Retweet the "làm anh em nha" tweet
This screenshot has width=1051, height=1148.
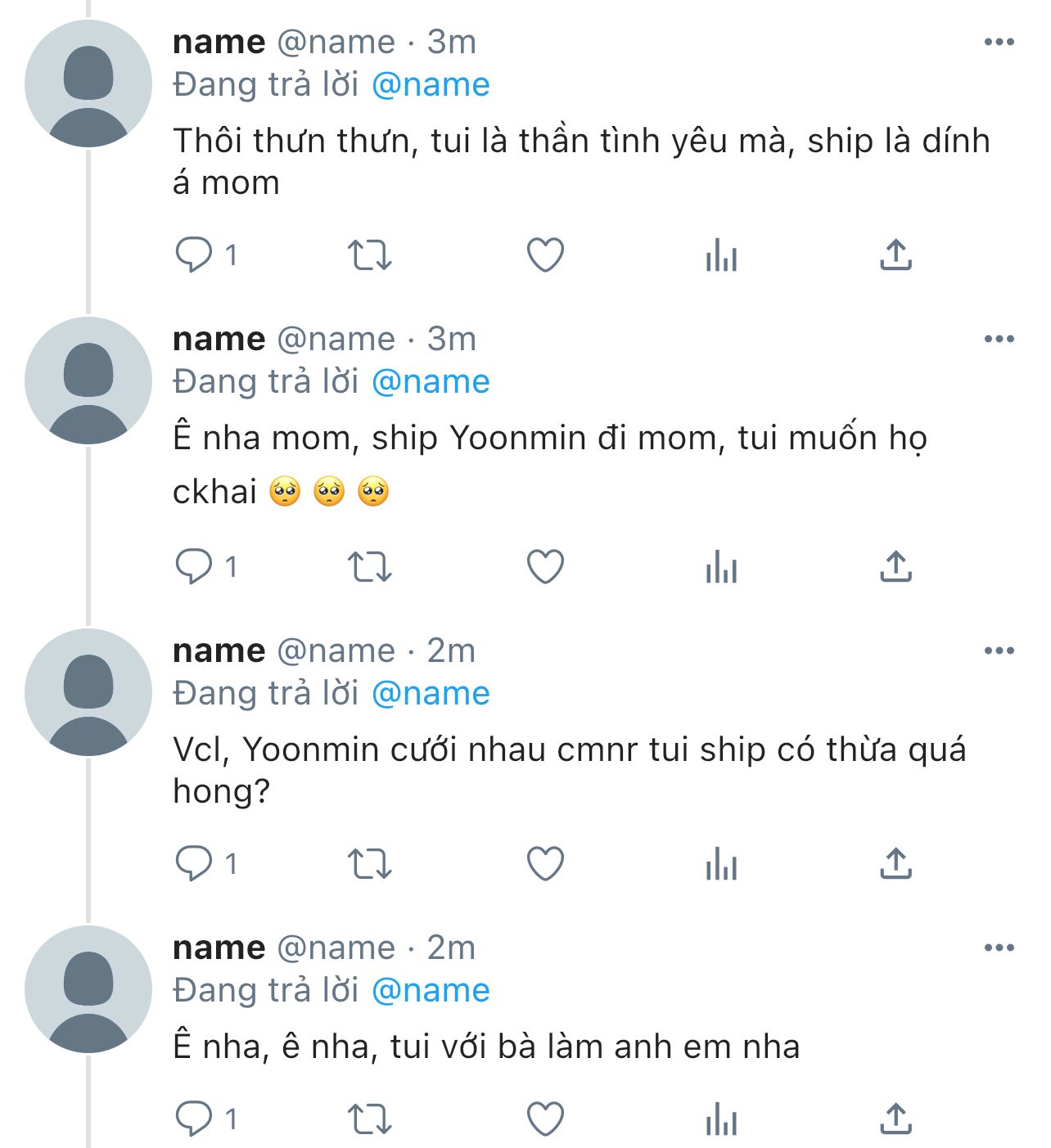pyautogui.click(x=370, y=1119)
